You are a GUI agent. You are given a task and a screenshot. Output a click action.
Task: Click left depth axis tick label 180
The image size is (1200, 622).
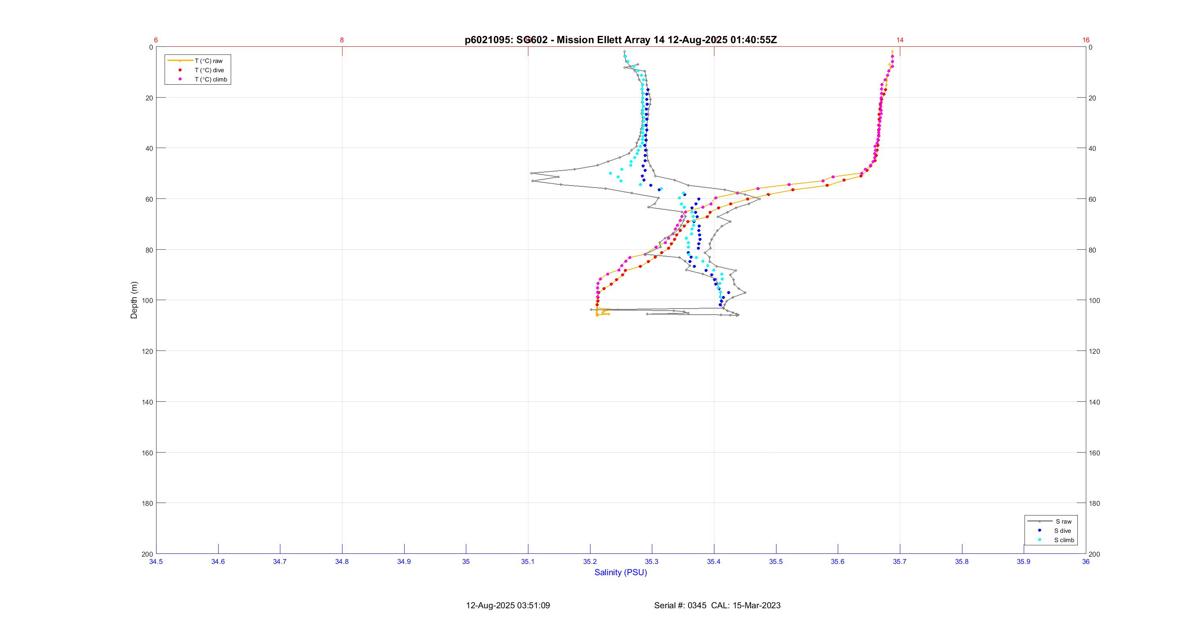point(146,503)
